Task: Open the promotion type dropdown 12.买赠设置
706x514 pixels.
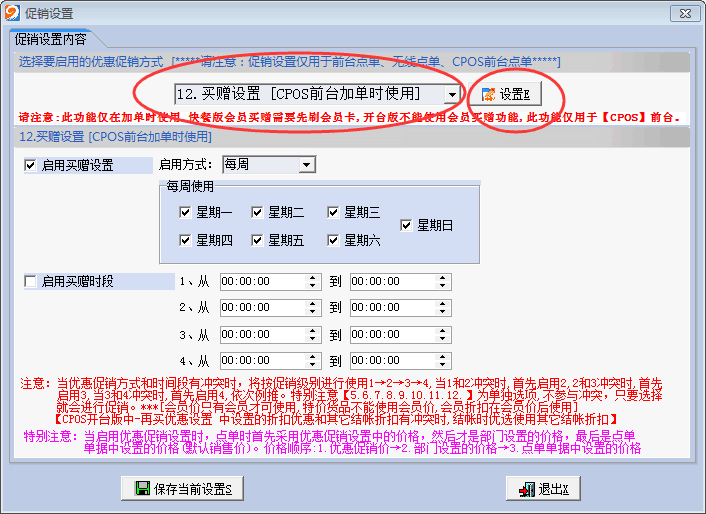Action: [452, 94]
